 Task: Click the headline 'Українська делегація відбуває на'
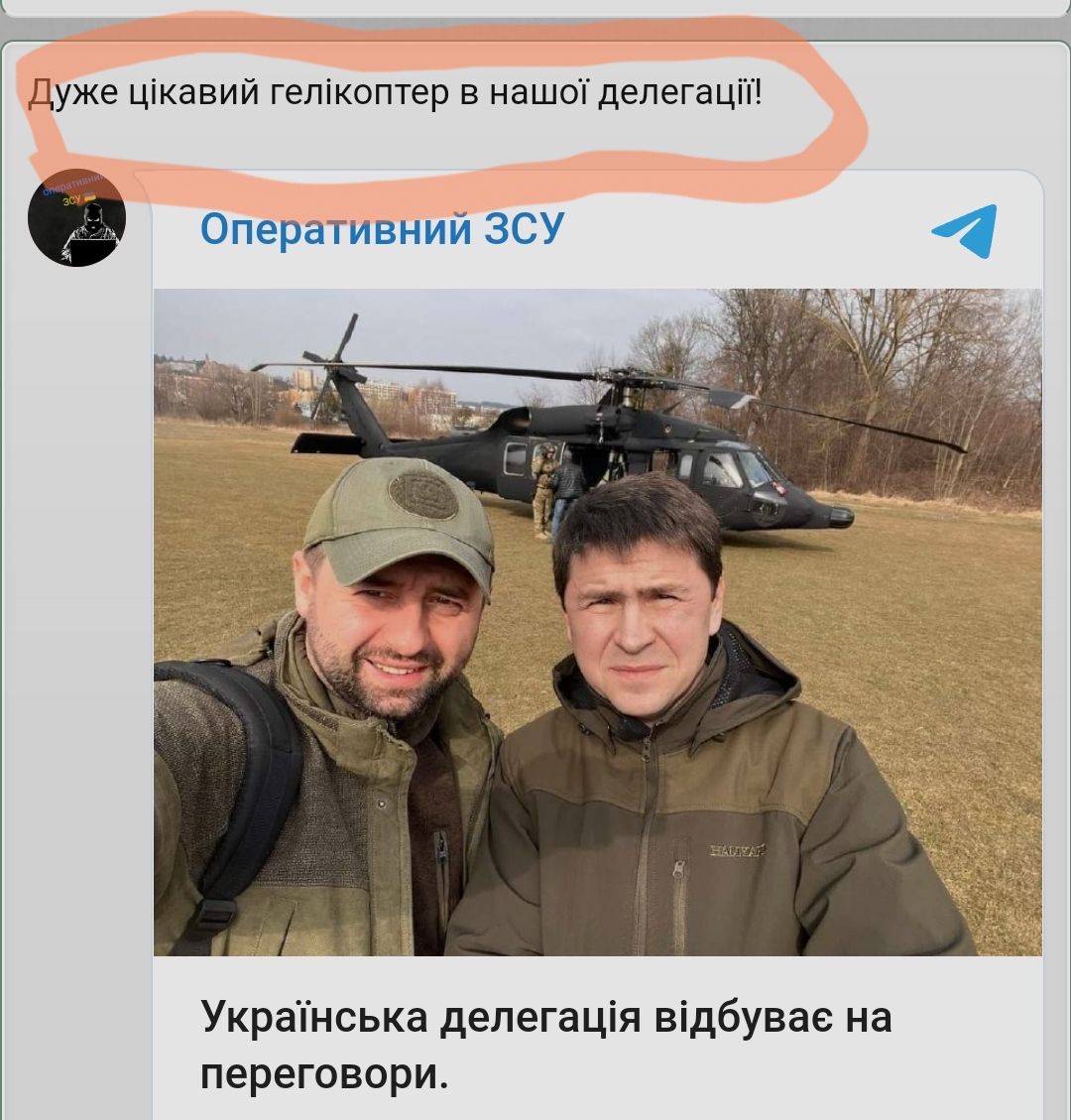(546, 1017)
